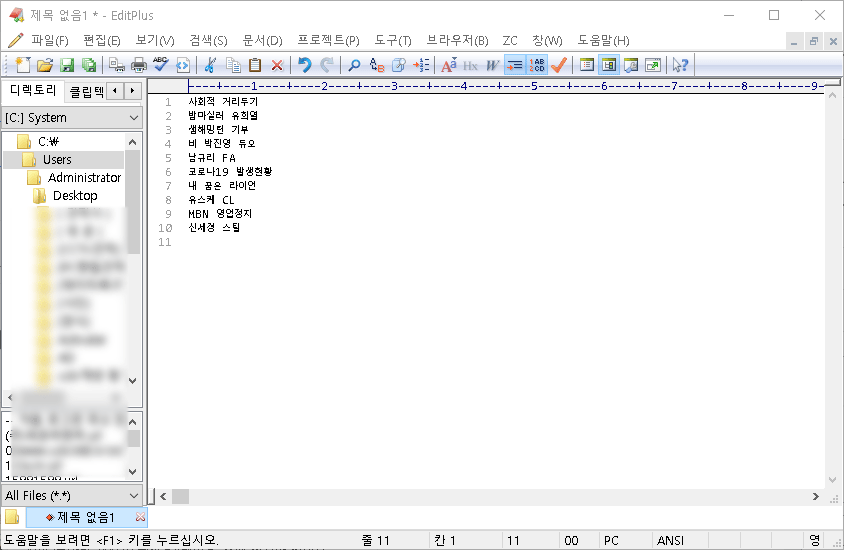The width and height of the screenshot is (844, 550).
Task: Toggle Line Number display icon
Action: 537,65
